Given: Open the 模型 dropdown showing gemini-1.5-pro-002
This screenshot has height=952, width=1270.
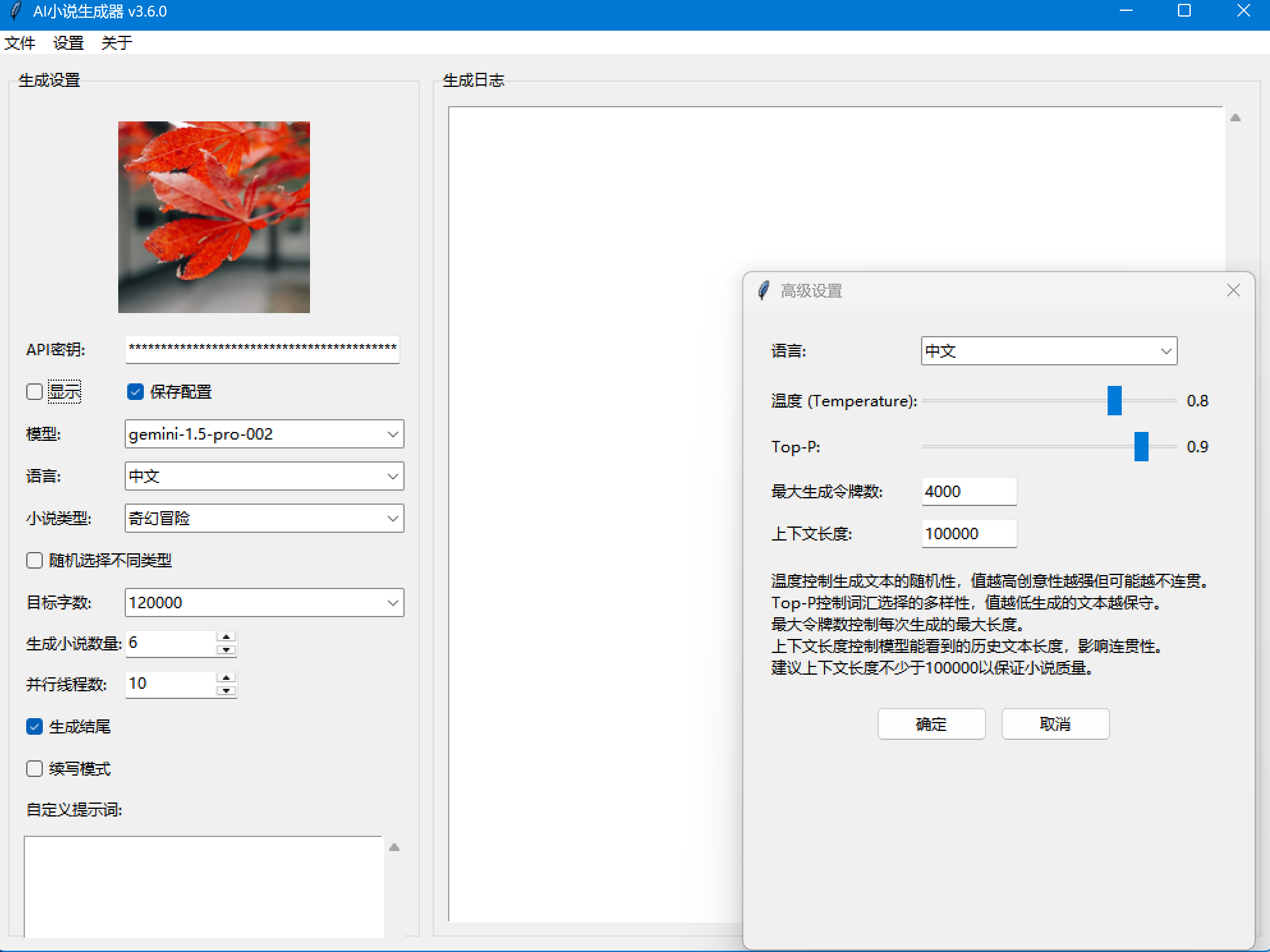Looking at the screenshot, I should [x=265, y=434].
